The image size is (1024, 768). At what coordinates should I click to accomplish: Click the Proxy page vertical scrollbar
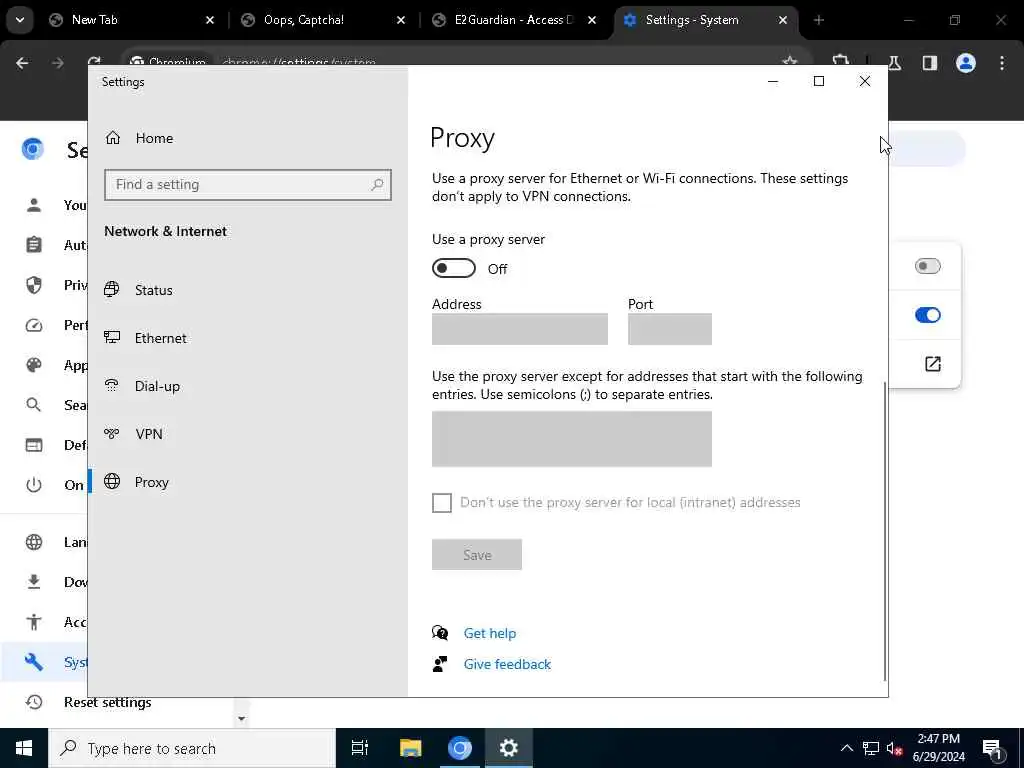point(885,530)
